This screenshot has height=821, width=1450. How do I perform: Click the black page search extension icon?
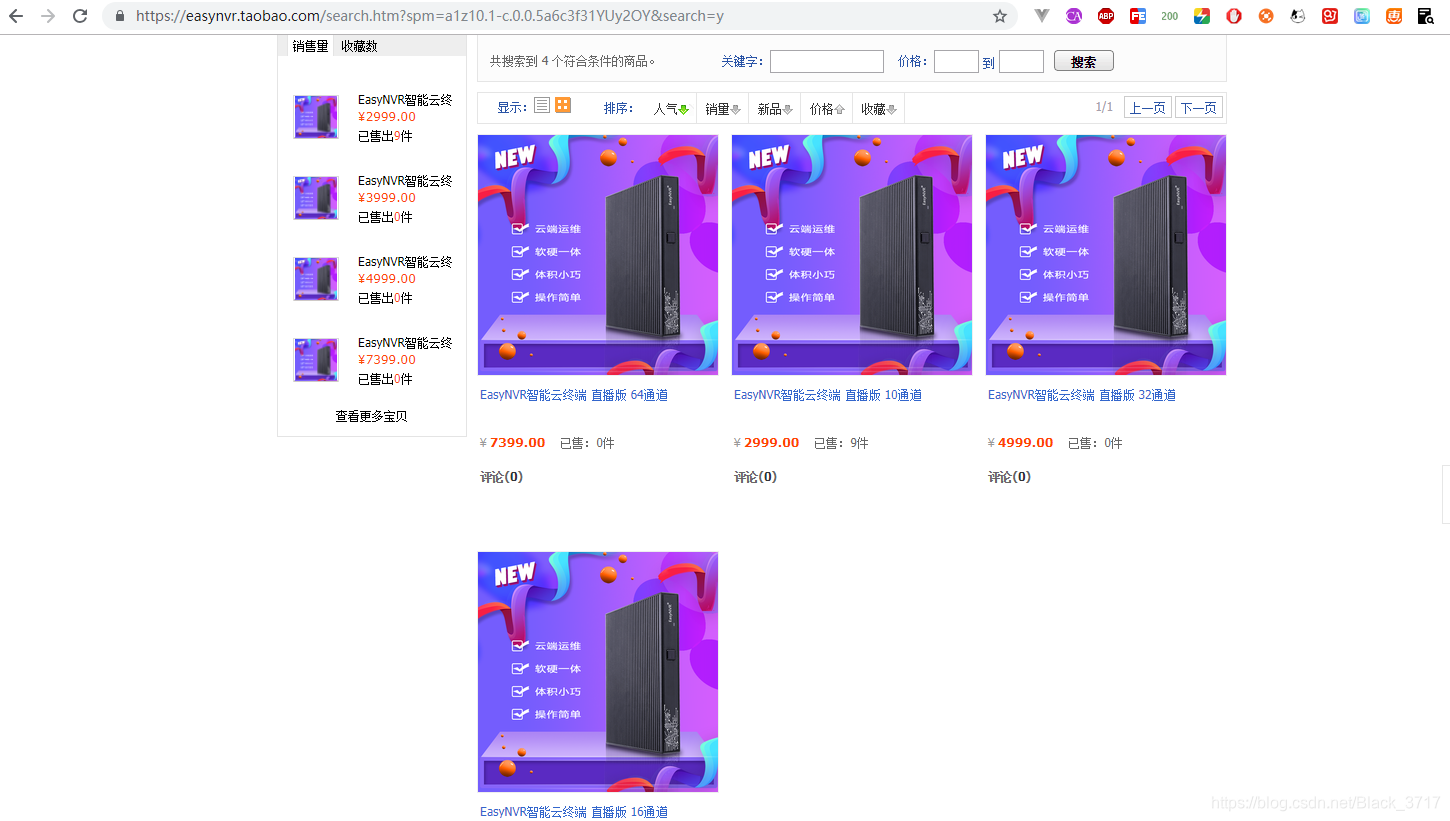pos(1426,16)
